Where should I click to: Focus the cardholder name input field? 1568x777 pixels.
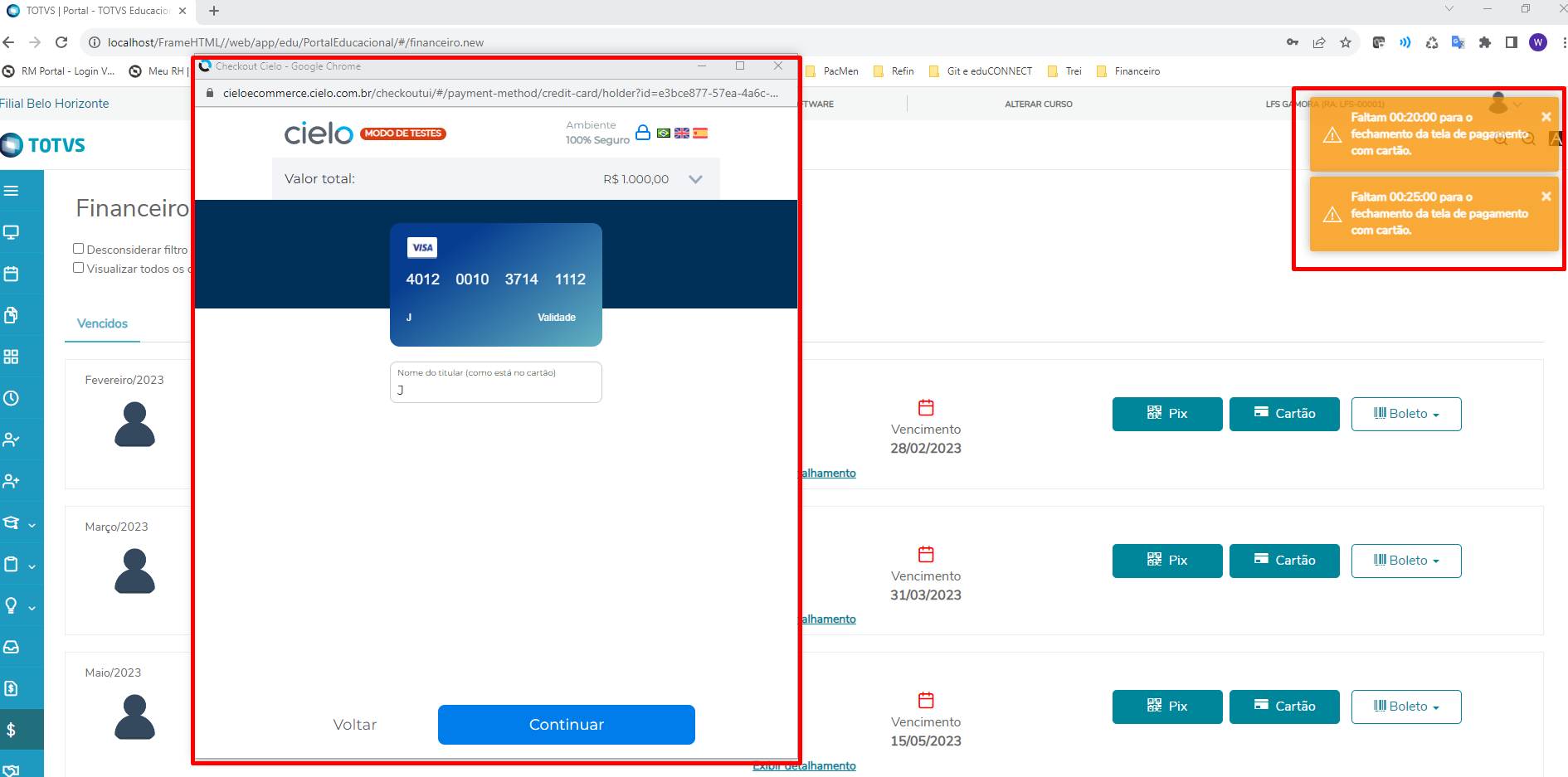tap(496, 382)
